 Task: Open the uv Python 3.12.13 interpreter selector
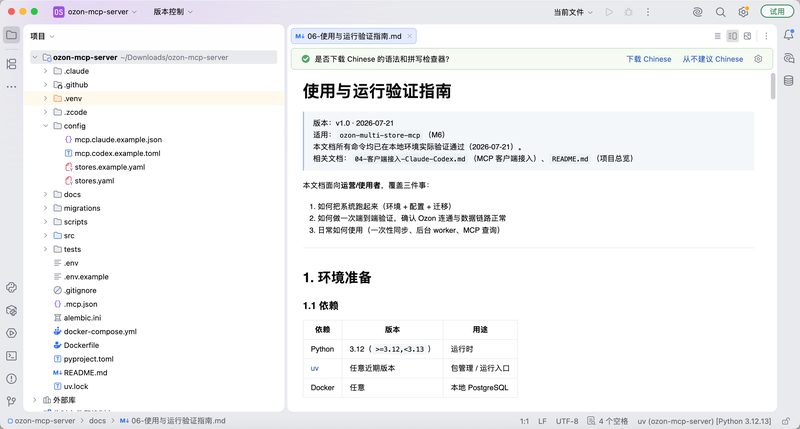pos(704,421)
